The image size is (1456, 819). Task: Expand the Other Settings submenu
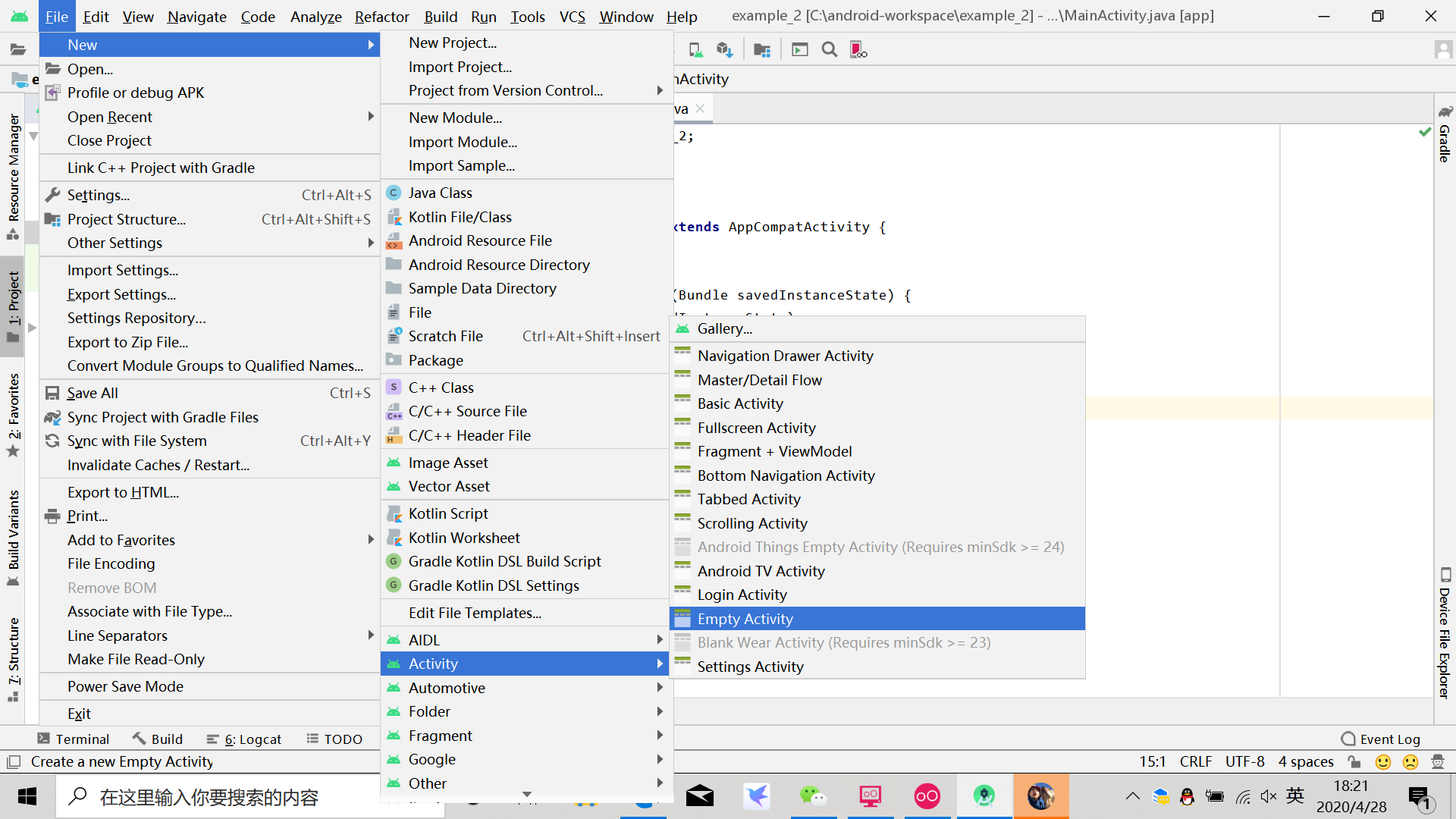click(152, 243)
